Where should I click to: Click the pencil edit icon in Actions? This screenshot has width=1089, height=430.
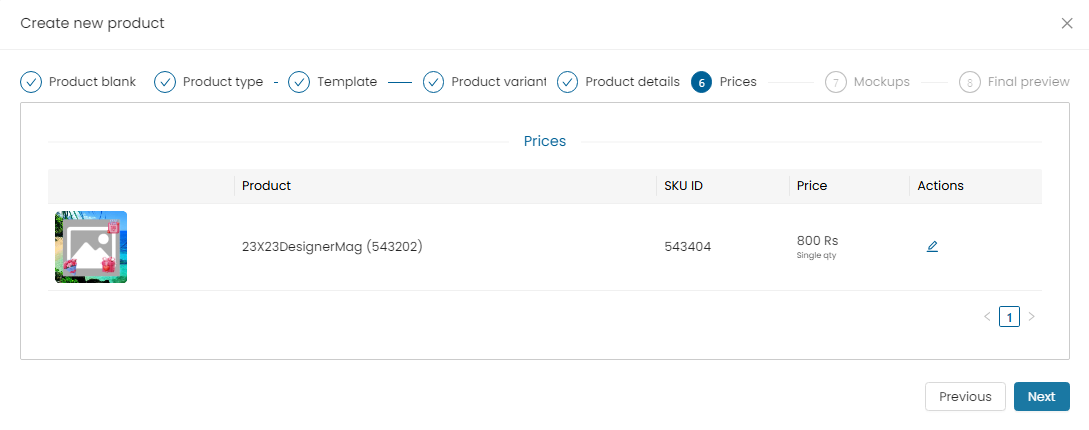pyautogui.click(x=932, y=247)
